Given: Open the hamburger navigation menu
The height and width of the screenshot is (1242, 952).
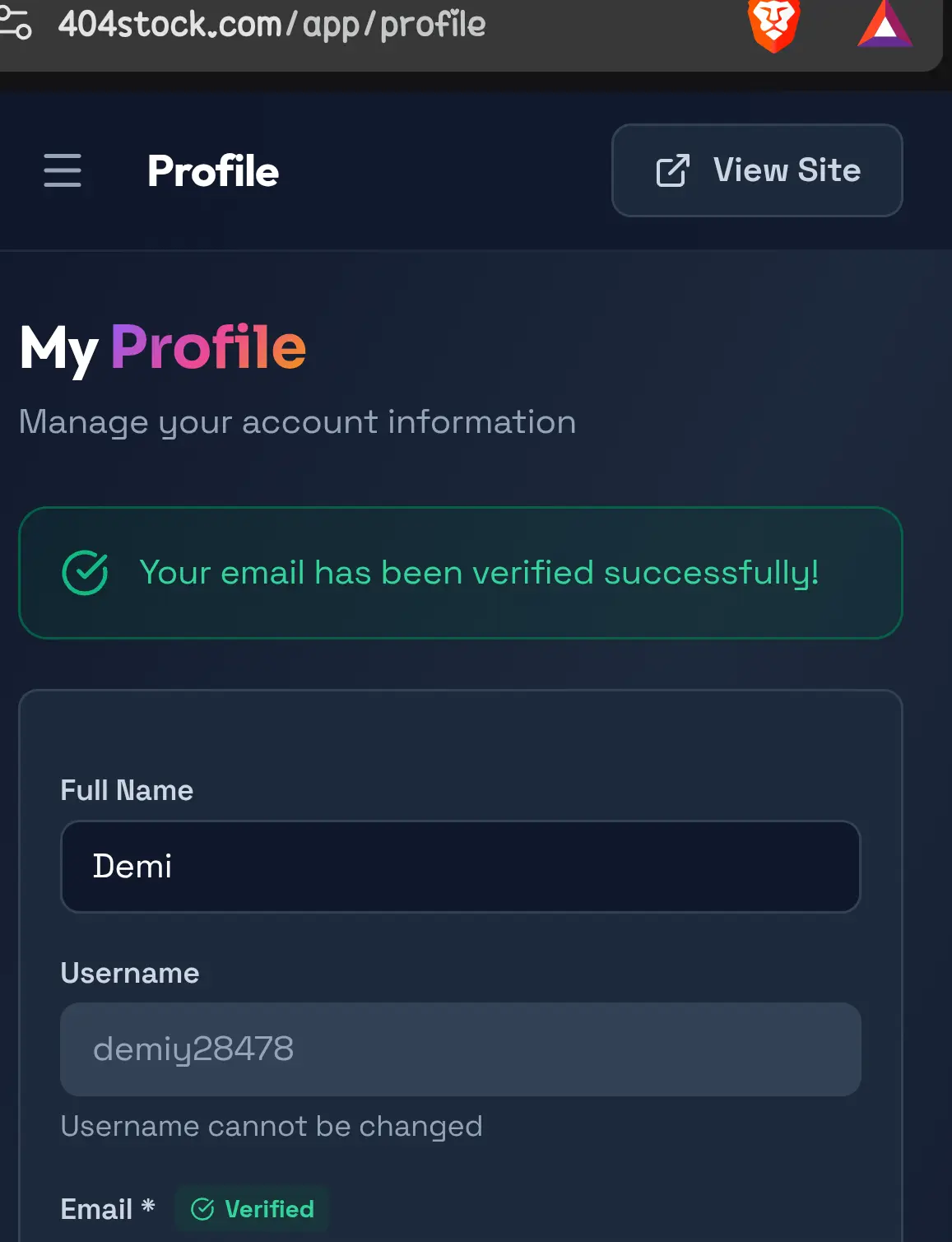Looking at the screenshot, I should (x=63, y=170).
